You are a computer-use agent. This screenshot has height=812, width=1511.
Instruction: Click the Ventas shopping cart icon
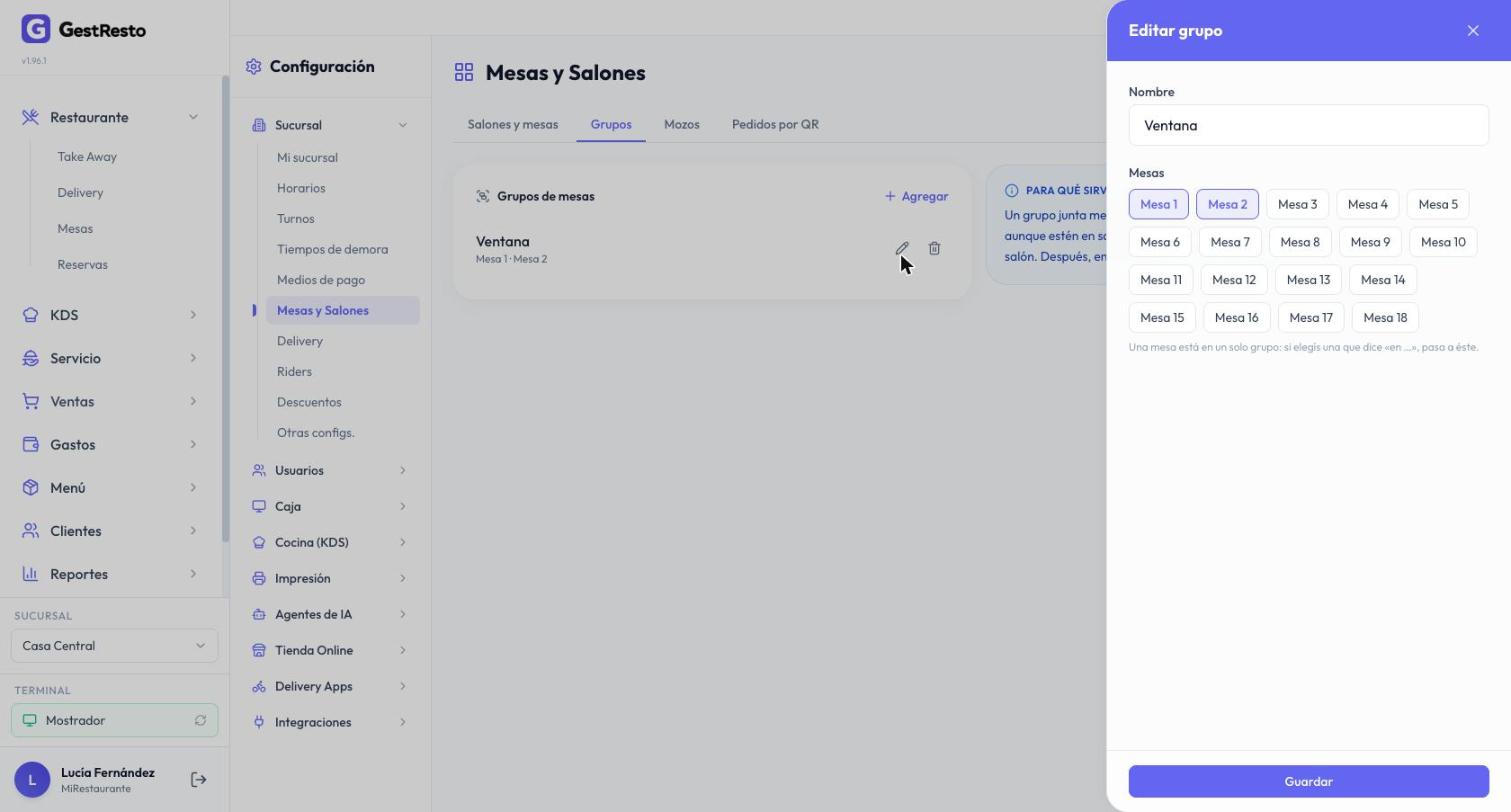click(30, 401)
